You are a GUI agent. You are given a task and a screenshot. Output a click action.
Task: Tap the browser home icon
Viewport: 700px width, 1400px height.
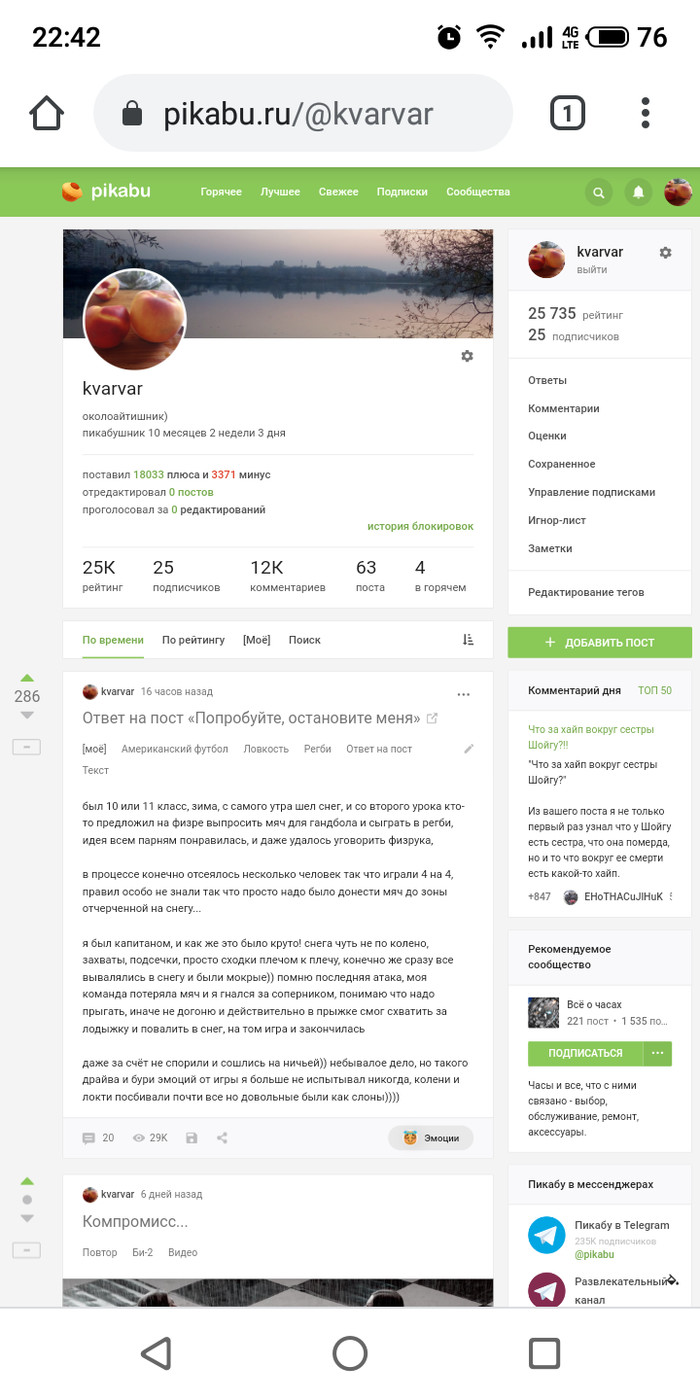[47, 114]
